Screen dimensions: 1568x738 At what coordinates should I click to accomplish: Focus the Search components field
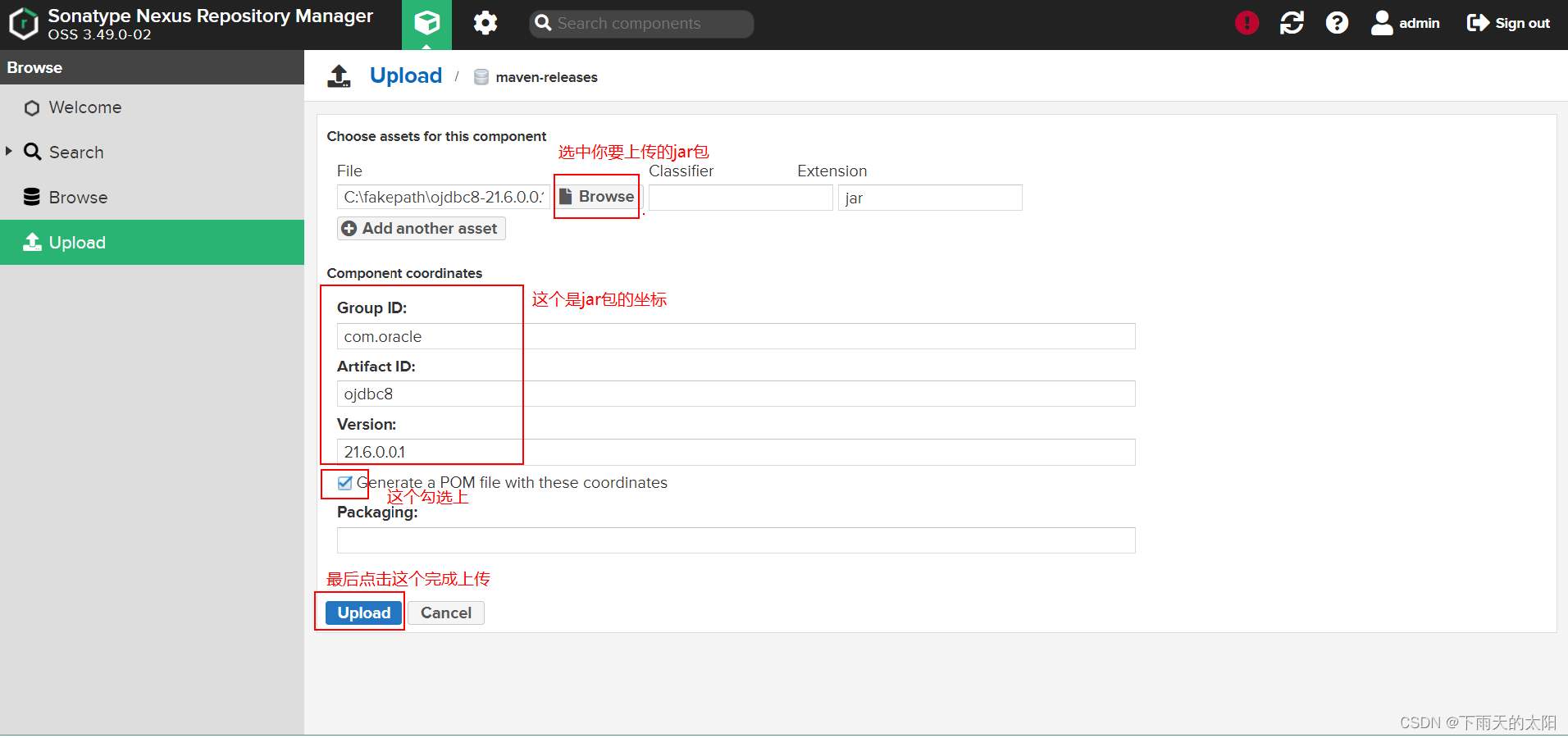641,24
